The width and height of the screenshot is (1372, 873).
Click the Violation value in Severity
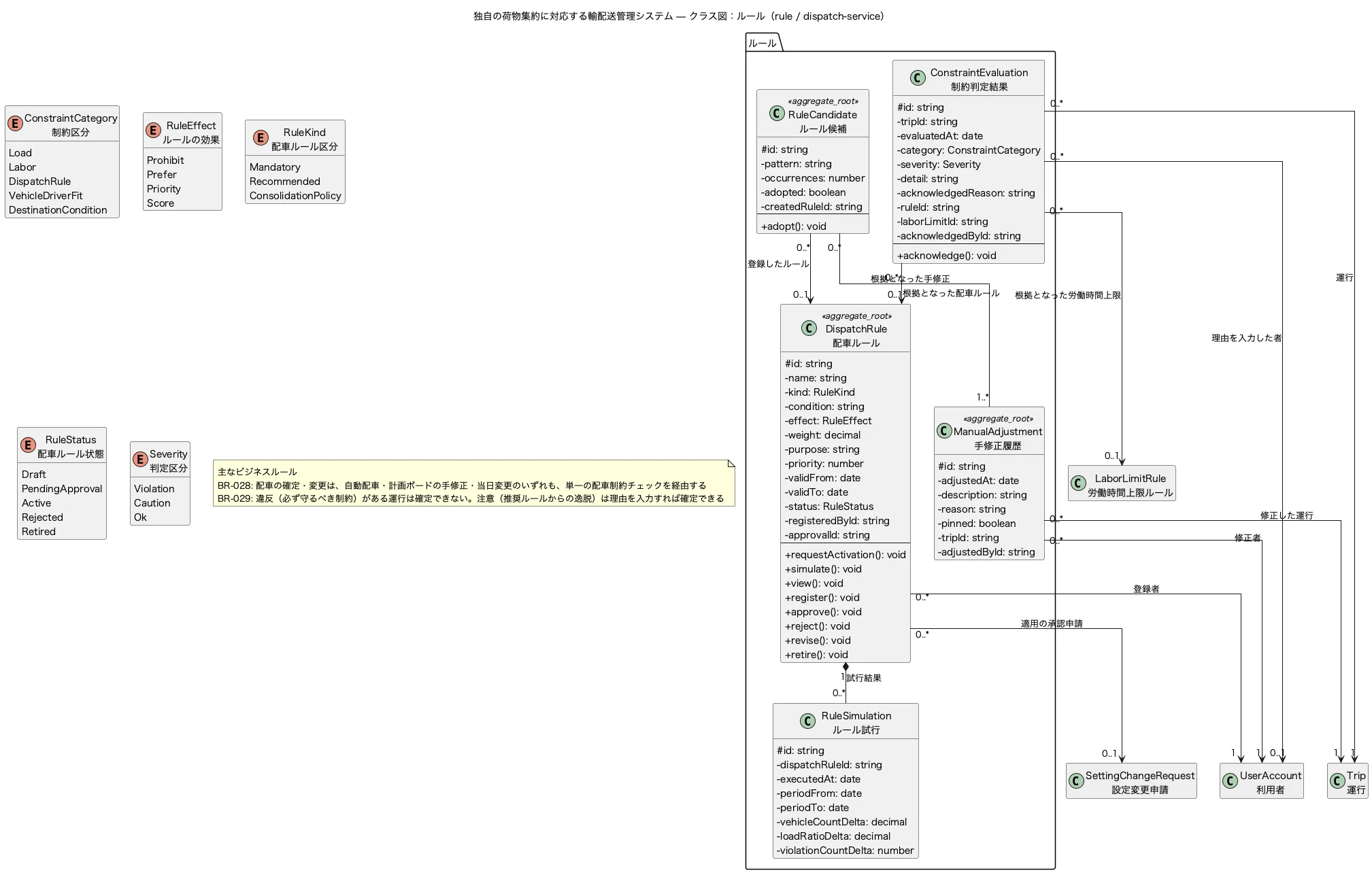pyautogui.click(x=154, y=489)
